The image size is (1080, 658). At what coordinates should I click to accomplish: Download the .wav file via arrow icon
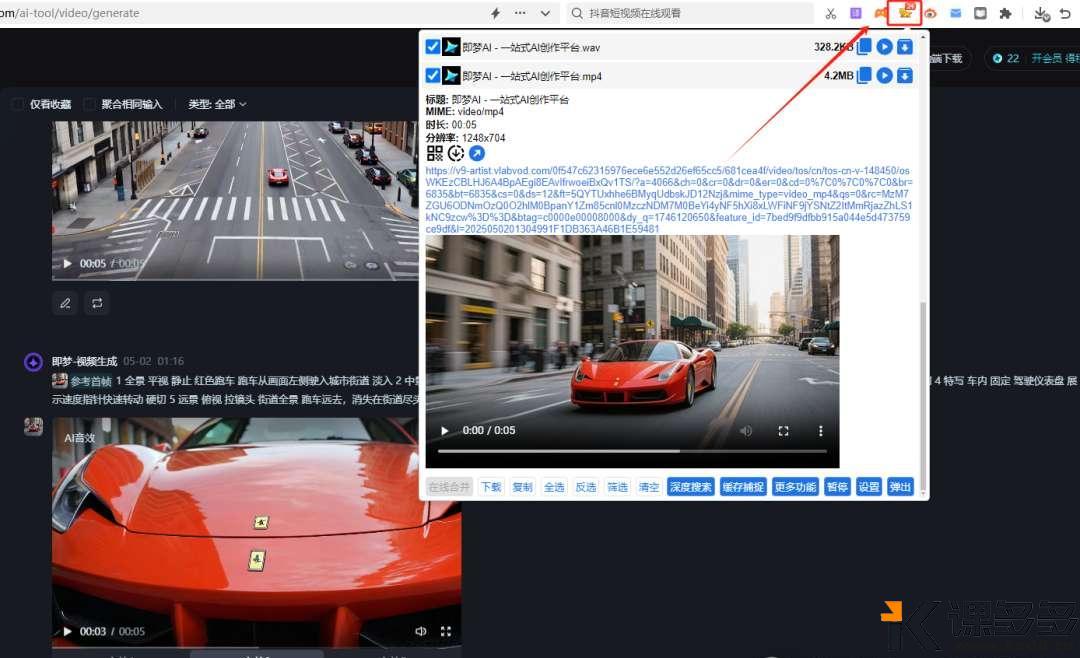coord(905,46)
